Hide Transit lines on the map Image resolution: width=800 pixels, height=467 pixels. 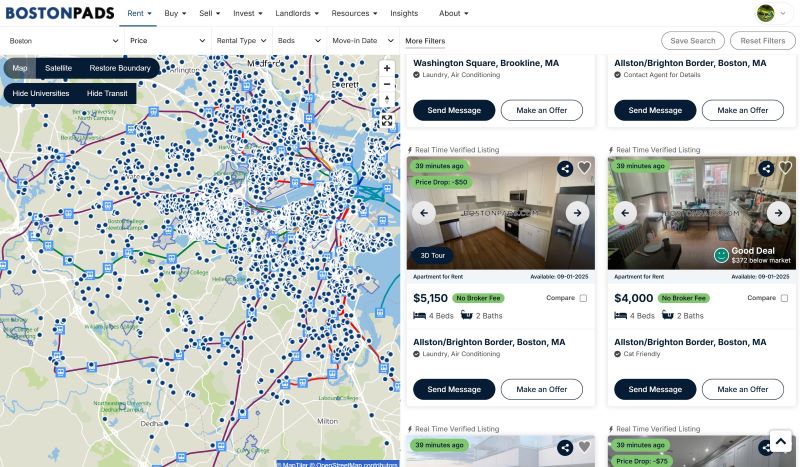[107, 93]
